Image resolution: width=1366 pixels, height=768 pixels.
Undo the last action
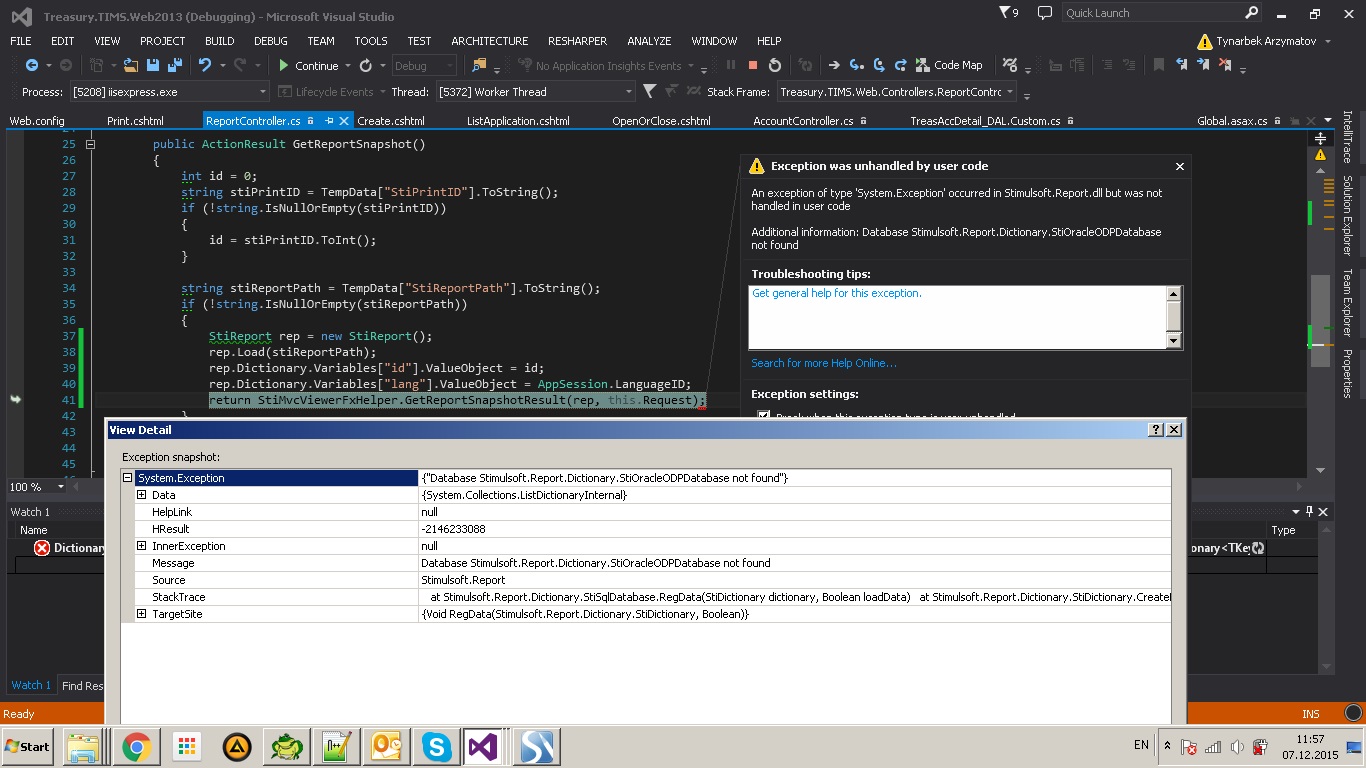[x=204, y=65]
